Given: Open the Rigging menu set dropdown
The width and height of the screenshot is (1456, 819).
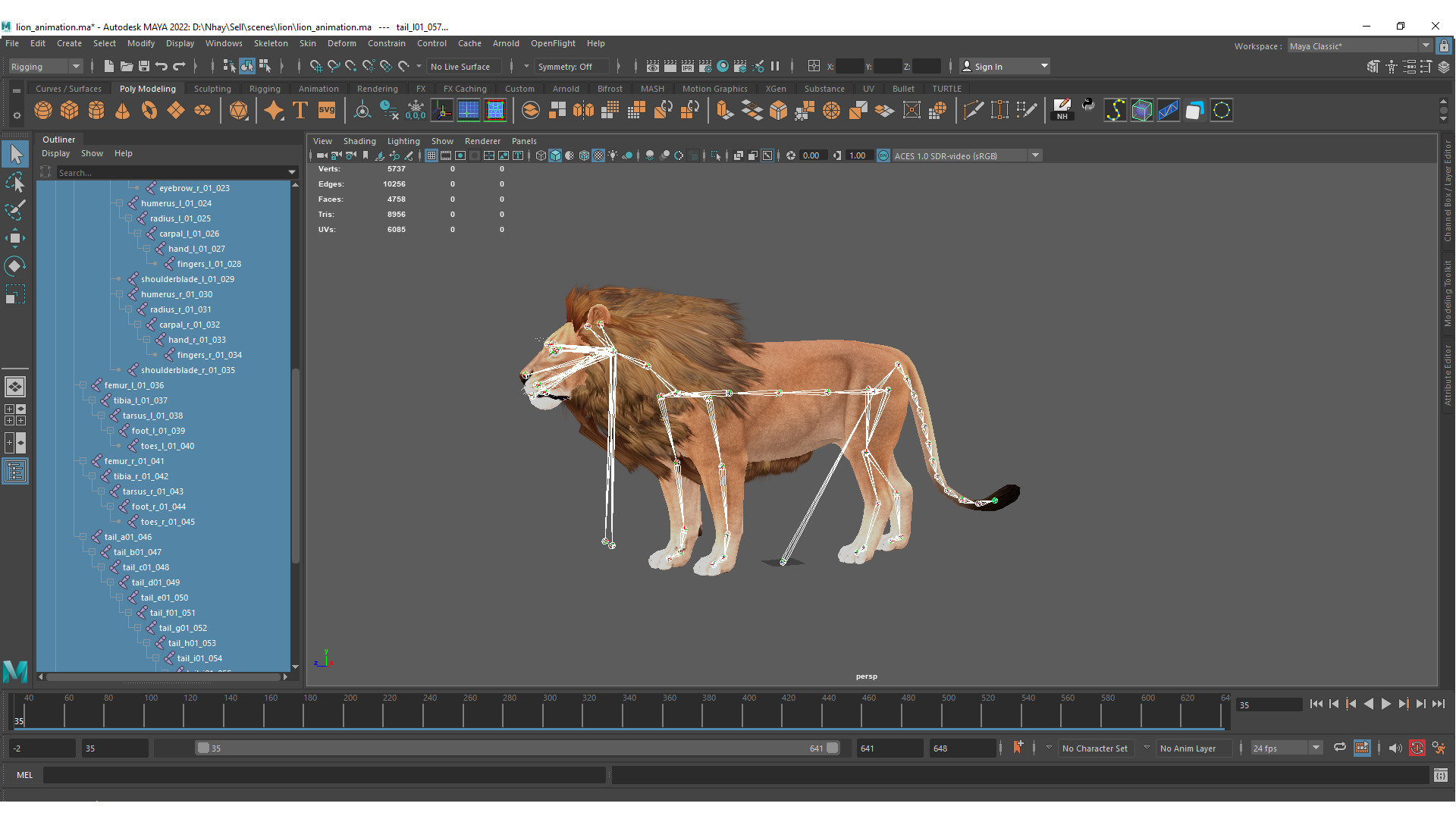Looking at the screenshot, I should click(x=45, y=67).
